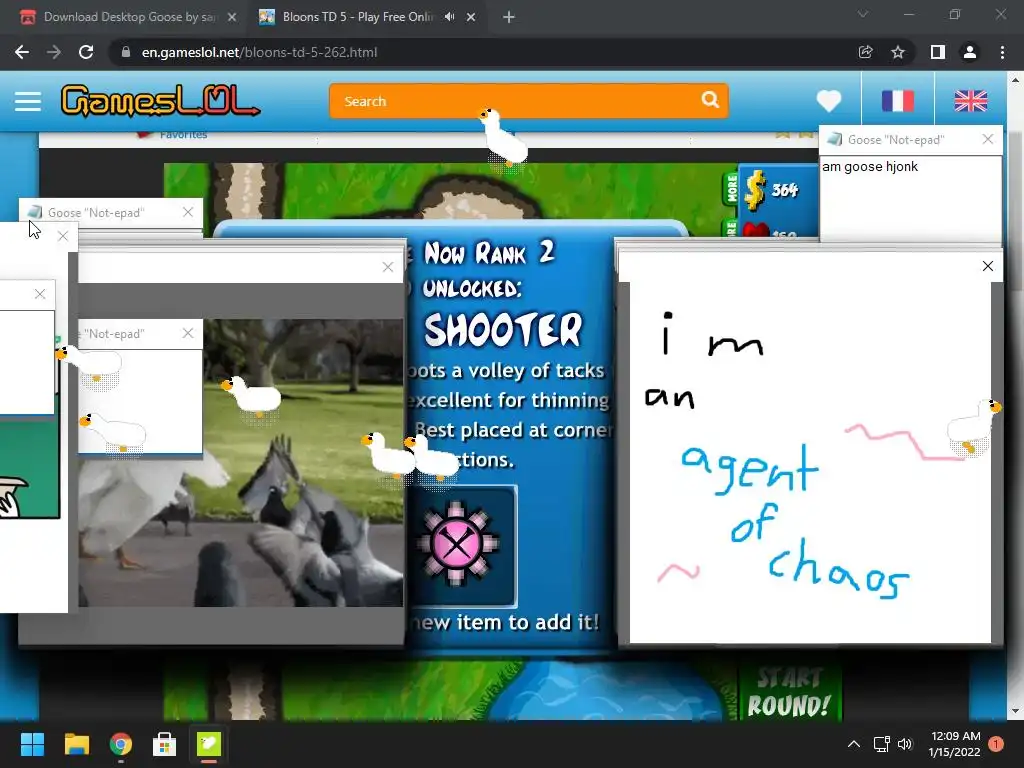Open the Chrome profile icon
Screen dimensions: 1024x768
(x=970, y=52)
